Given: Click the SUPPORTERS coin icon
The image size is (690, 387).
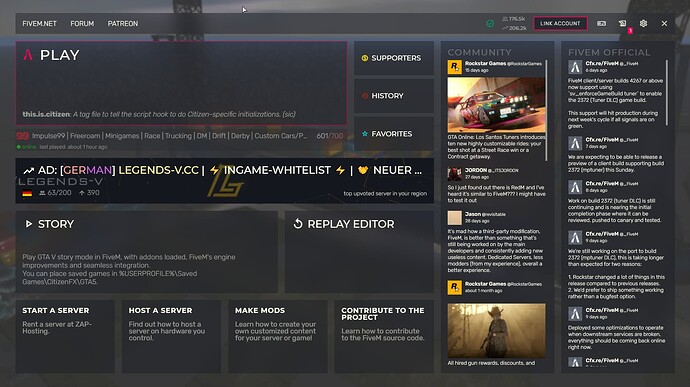Looking at the screenshot, I should pos(365,58).
